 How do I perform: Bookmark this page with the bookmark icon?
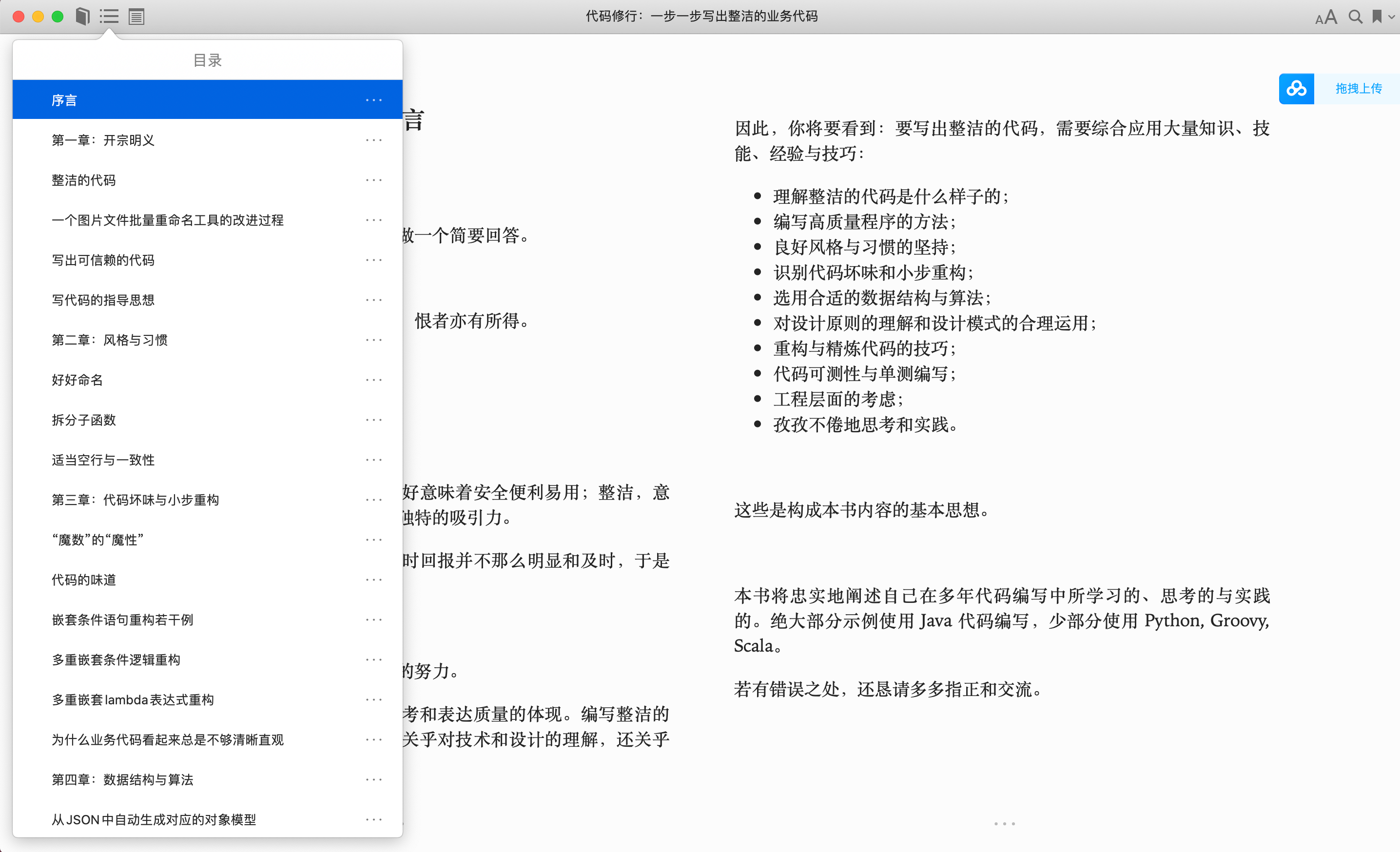click(x=1377, y=17)
